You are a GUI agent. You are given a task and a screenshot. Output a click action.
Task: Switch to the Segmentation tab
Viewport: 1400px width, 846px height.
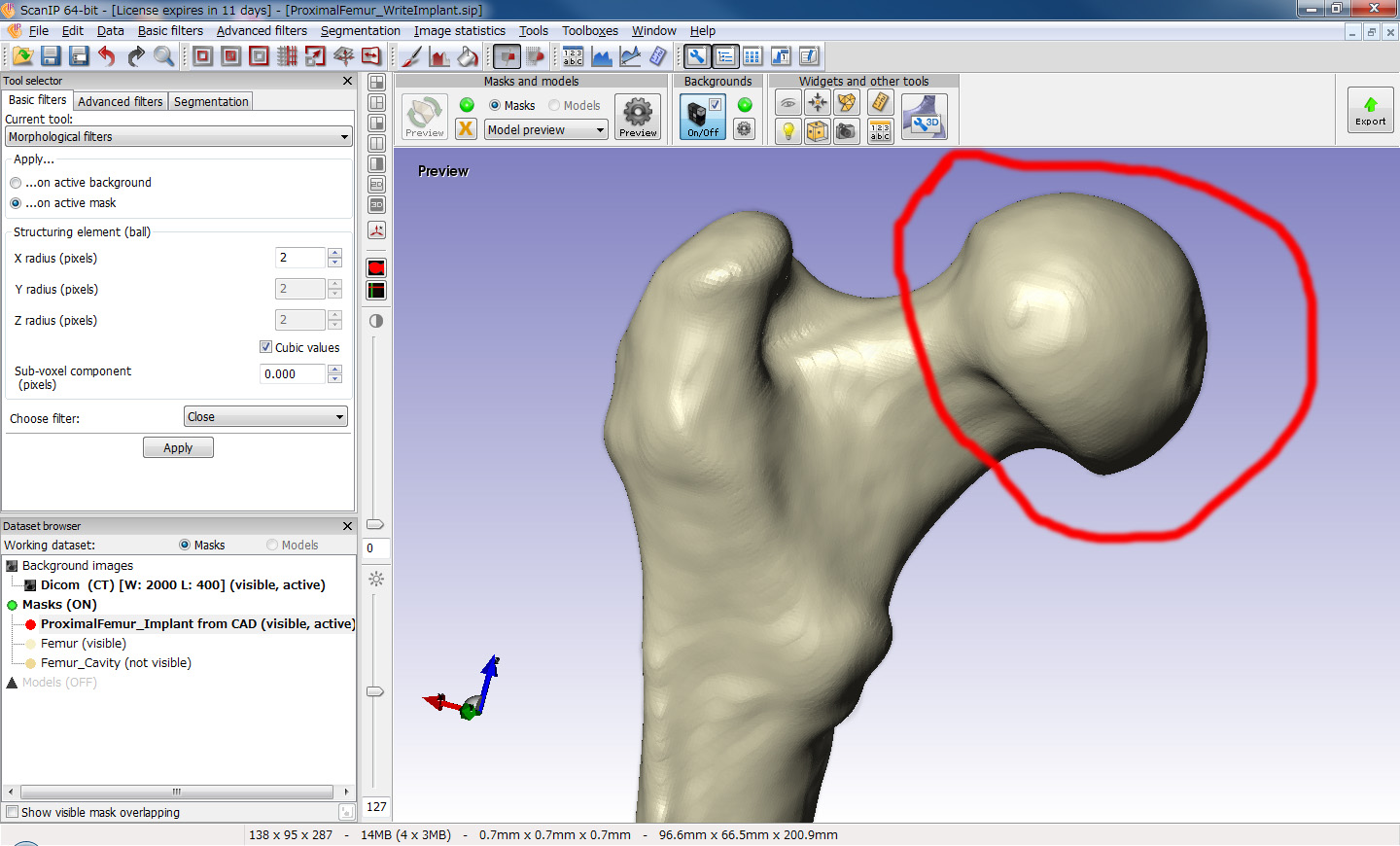tap(211, 102)
